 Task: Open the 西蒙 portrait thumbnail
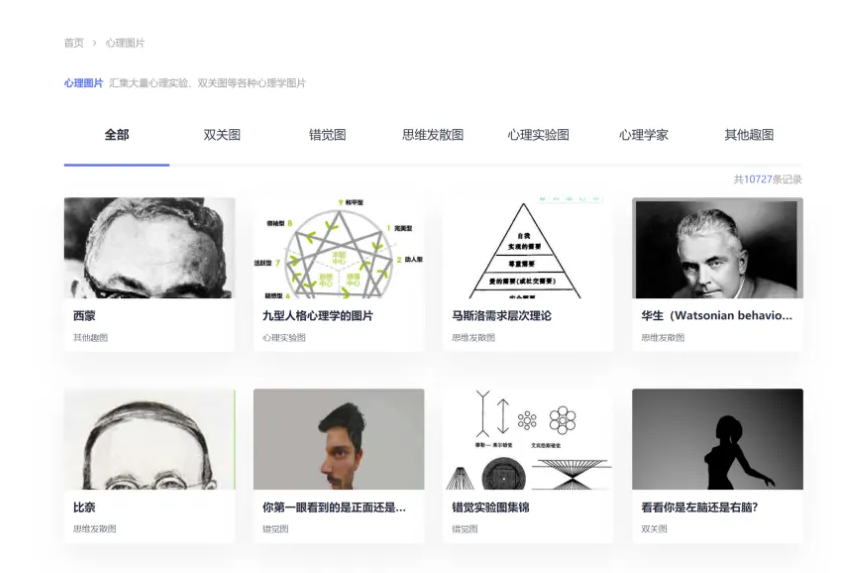click(x=149, y=248)
